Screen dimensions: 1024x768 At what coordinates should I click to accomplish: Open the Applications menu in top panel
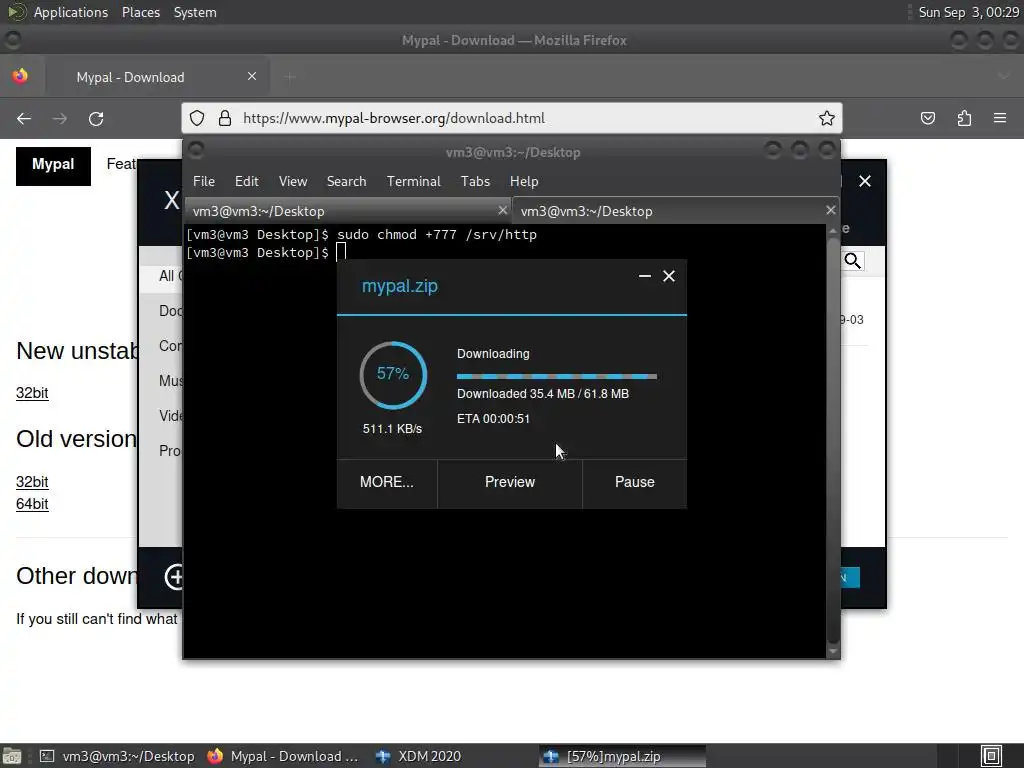pyautogui.click(x=71, y=12)
